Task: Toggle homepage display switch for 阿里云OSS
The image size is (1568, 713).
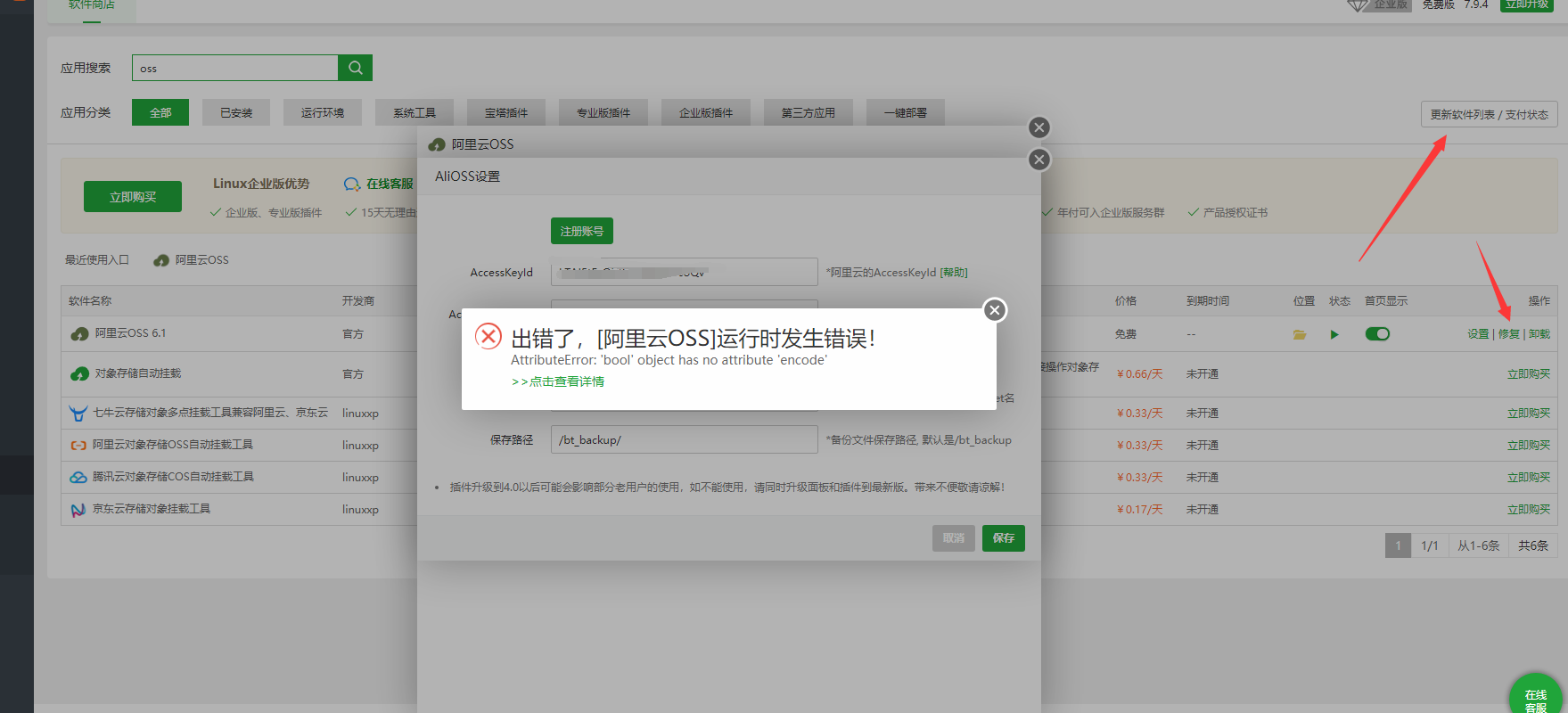Action: point(1377,334)
